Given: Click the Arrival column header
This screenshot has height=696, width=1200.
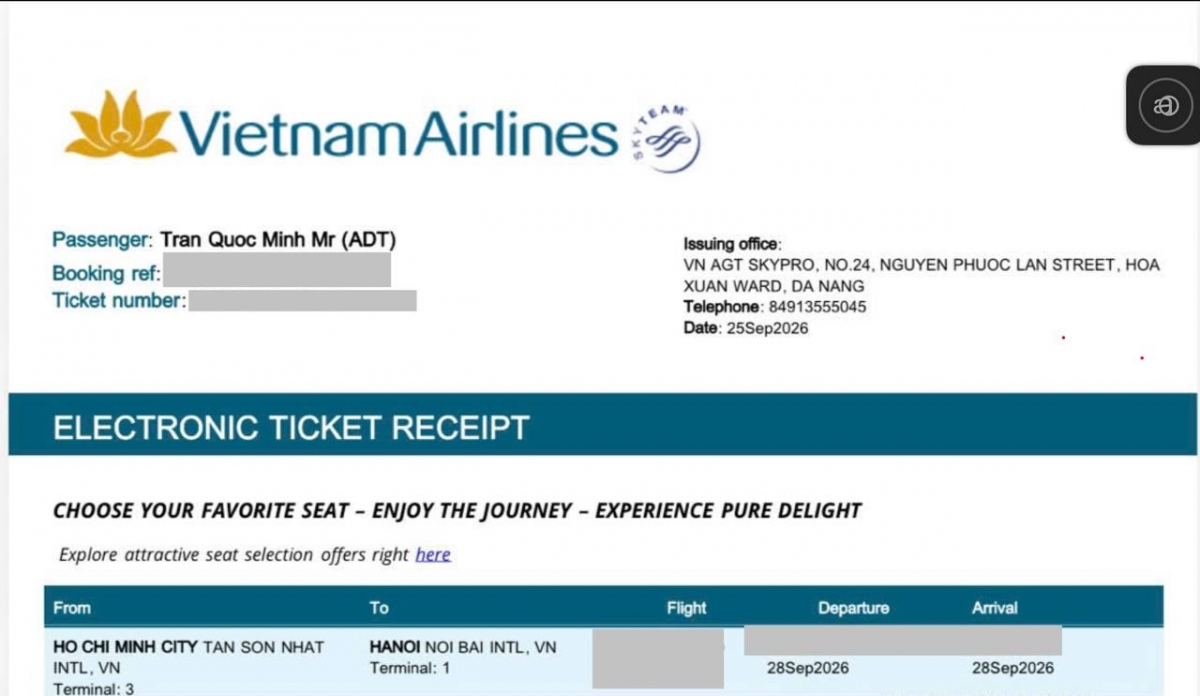Looking at the screenshot, I should tap(995, 608).
